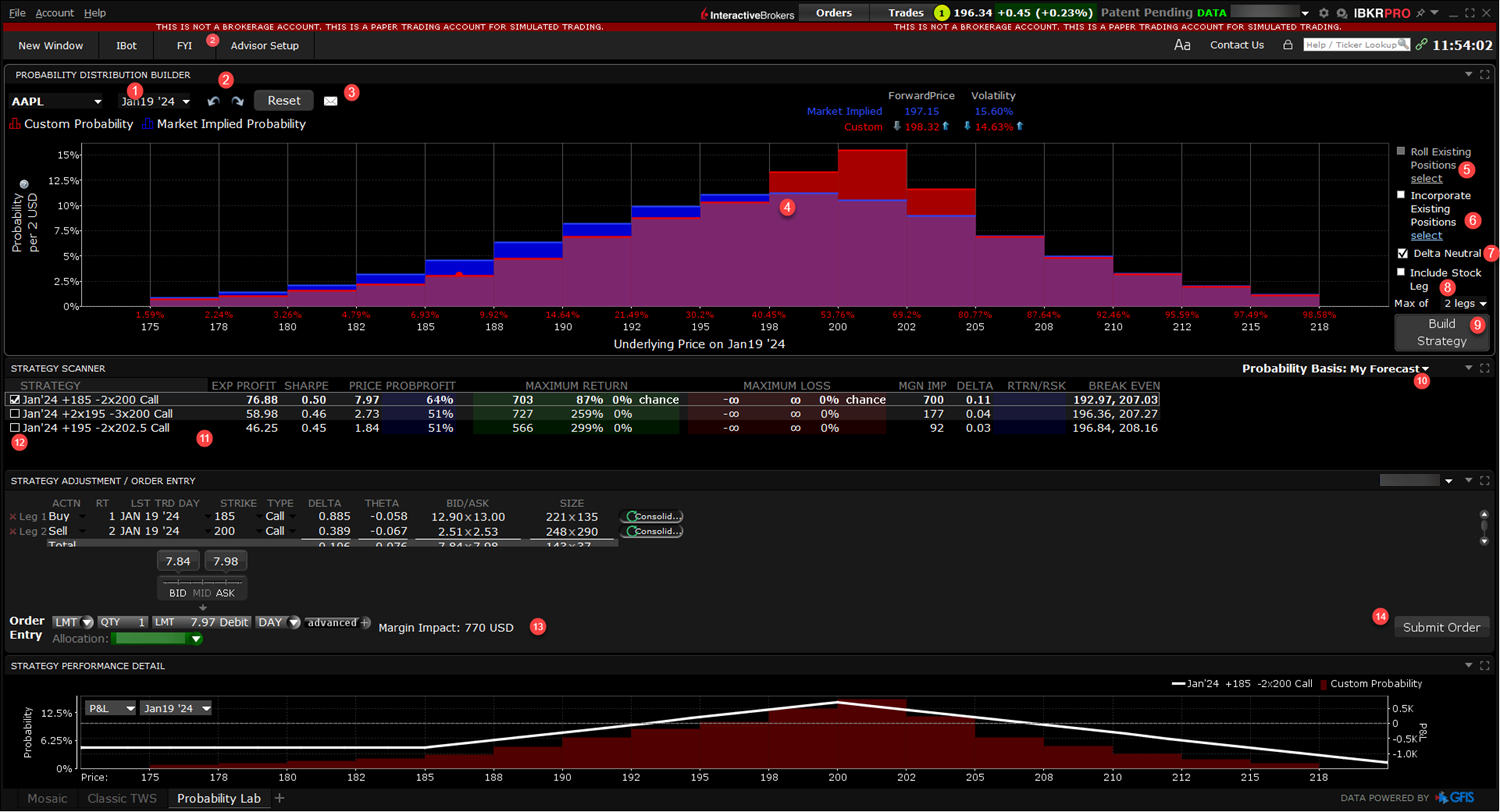
Task: Click select link under Incorporate Existing Positions
Action: pyautogui.click(x=1426, y=235)
